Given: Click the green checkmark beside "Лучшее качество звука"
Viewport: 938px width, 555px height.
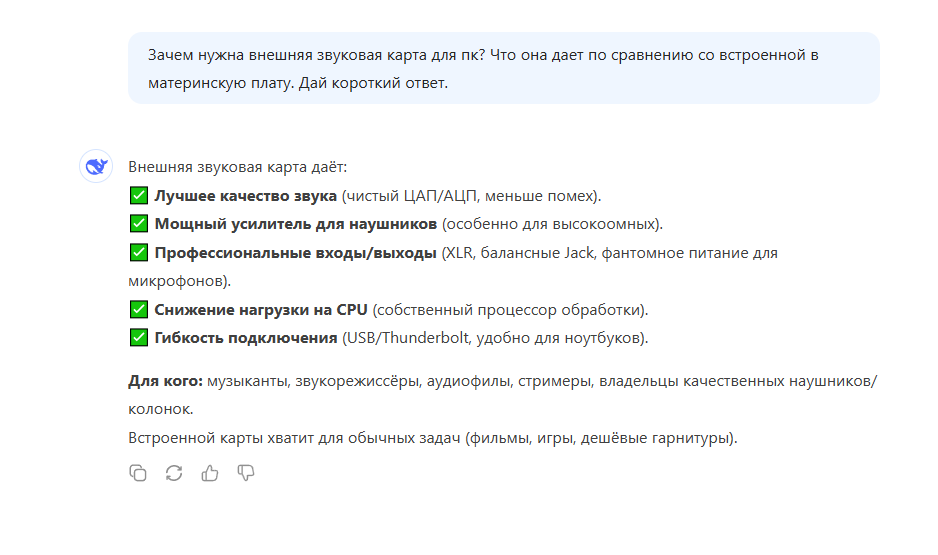Looking at the screenshot, I should (x=139, y=196).
